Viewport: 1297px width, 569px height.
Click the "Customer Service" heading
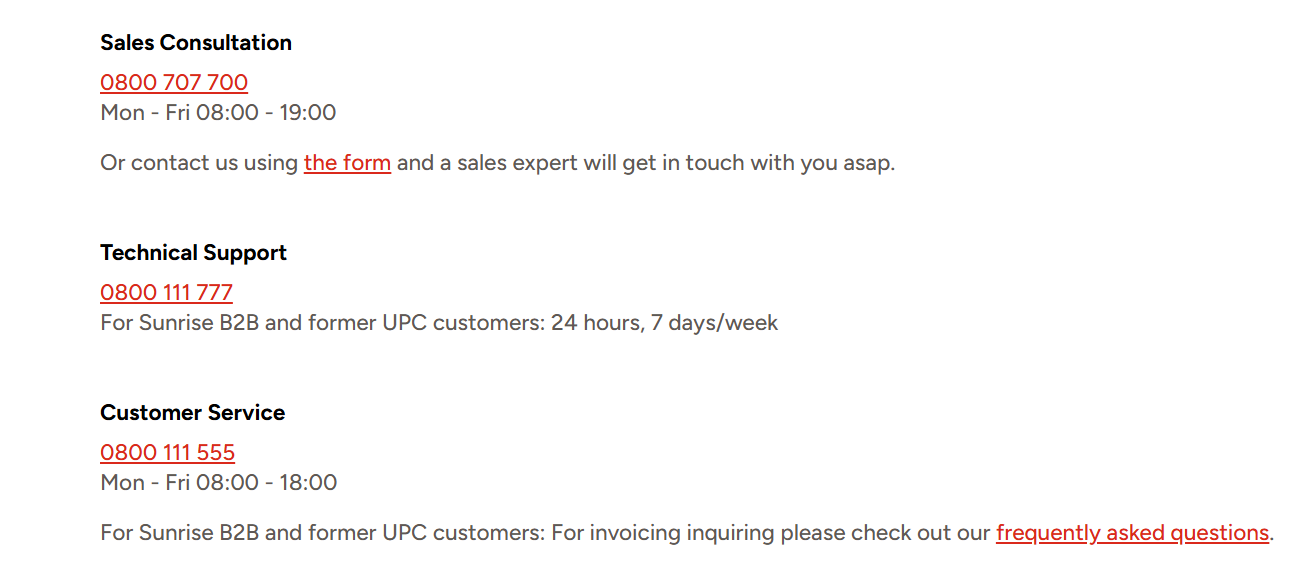[192, 413]
